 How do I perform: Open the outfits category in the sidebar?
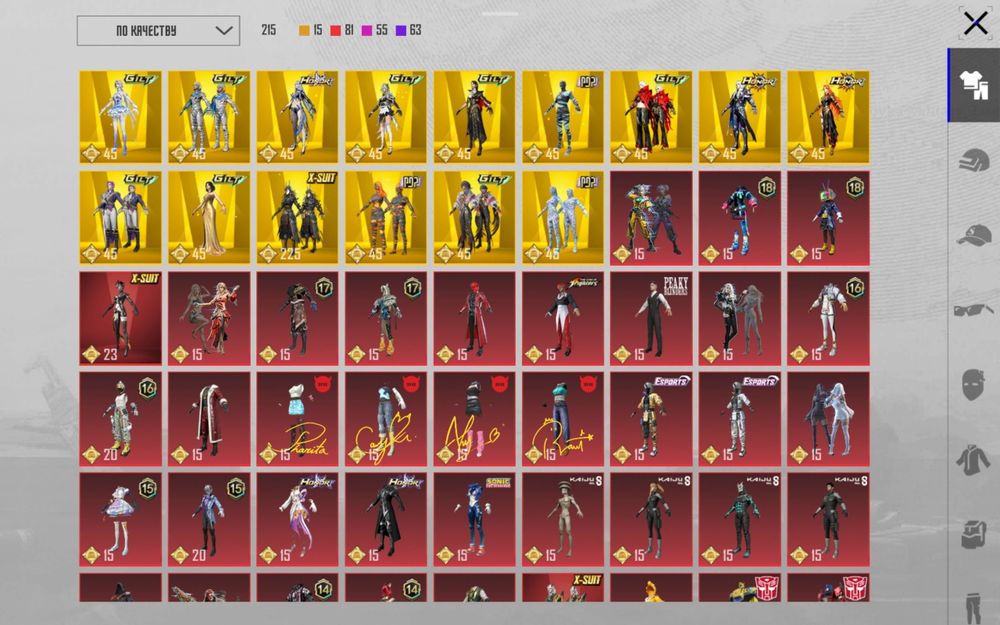(974, 85)
